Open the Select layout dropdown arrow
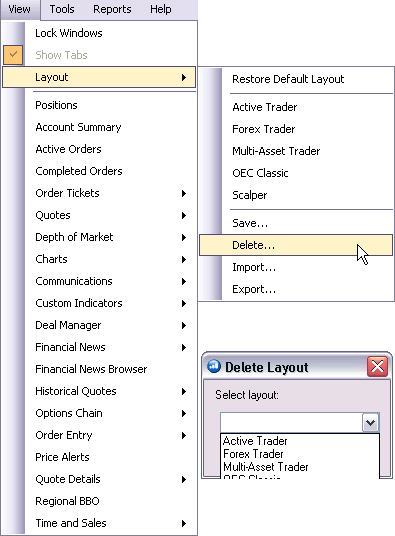The width and height of the screenshot is (395, 536). click(370, 423)
